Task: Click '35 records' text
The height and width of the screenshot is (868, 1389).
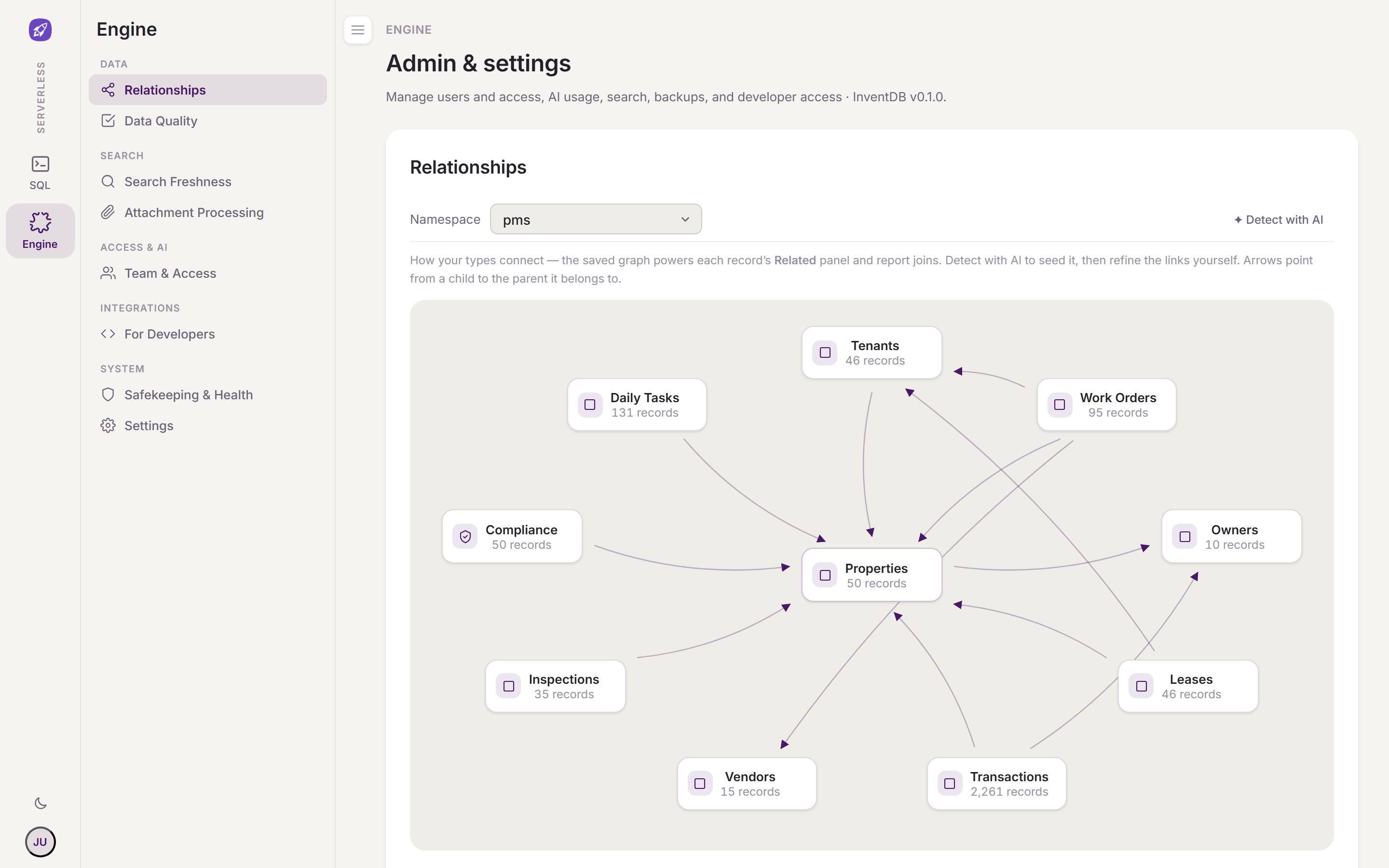Action: click(x=564, y=694)
